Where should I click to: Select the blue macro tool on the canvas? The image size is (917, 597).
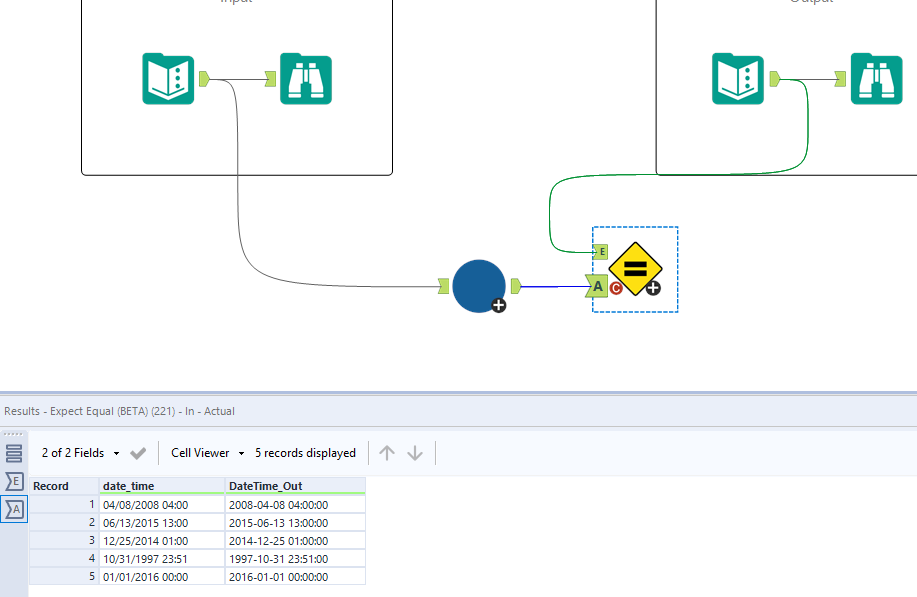[x=479, y=286]
